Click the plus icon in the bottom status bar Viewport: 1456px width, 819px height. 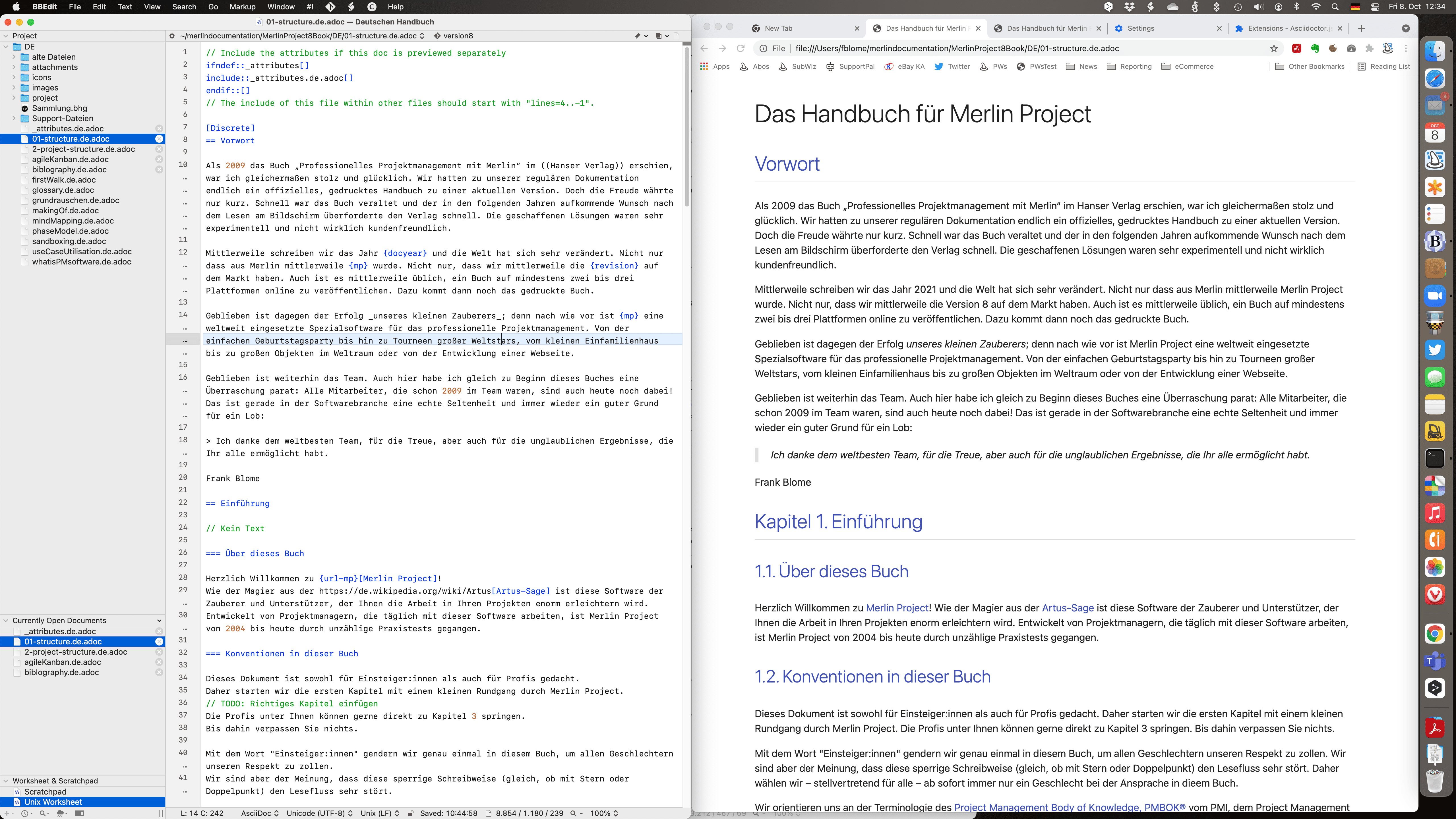tap(7, 813)
